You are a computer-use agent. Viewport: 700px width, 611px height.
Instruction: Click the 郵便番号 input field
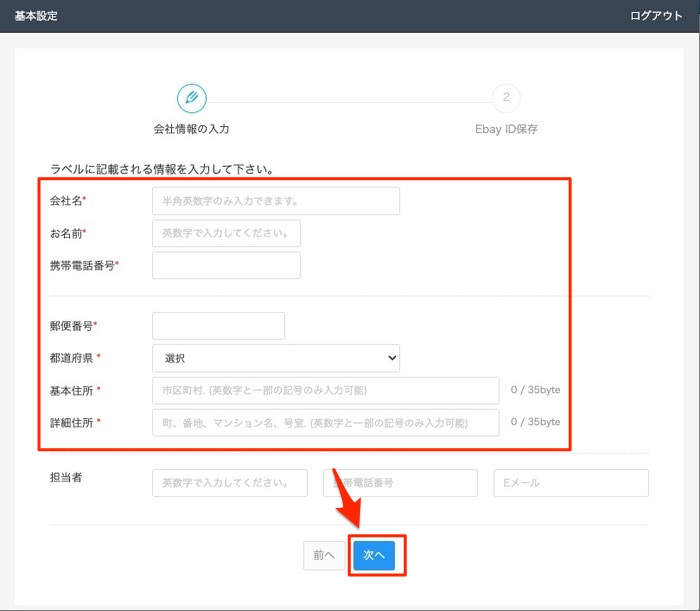pos(218,326)
